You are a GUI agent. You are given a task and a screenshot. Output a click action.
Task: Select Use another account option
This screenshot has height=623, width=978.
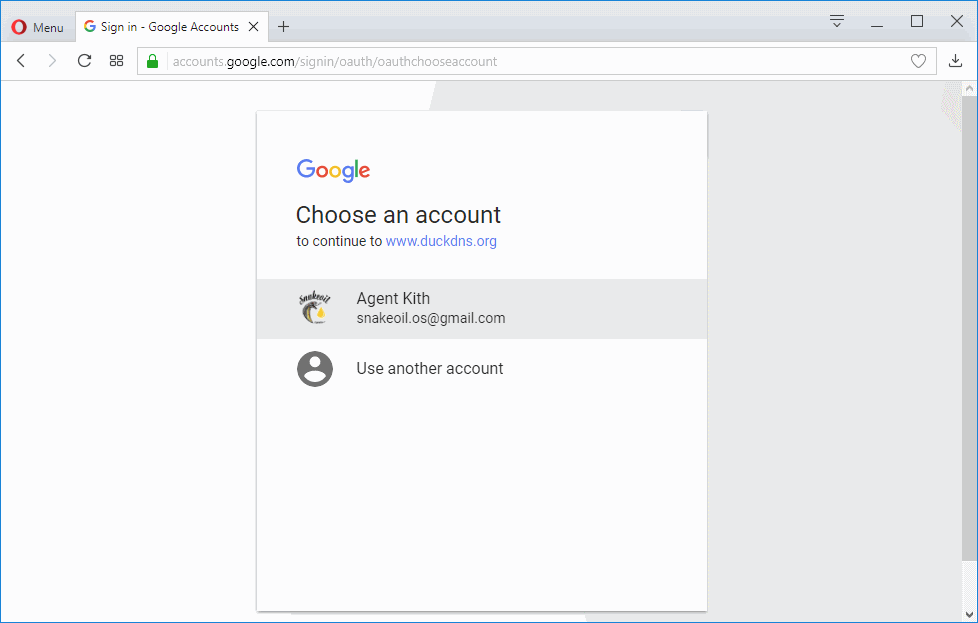pos(482,369)
